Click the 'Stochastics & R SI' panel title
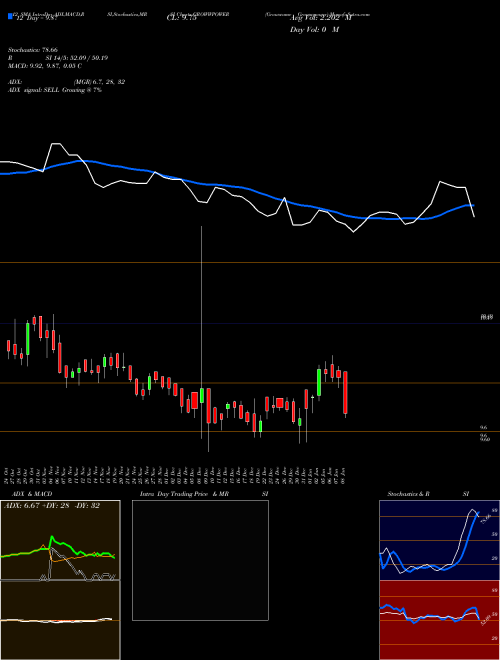500x660 pixels. [x=428, y=494]
